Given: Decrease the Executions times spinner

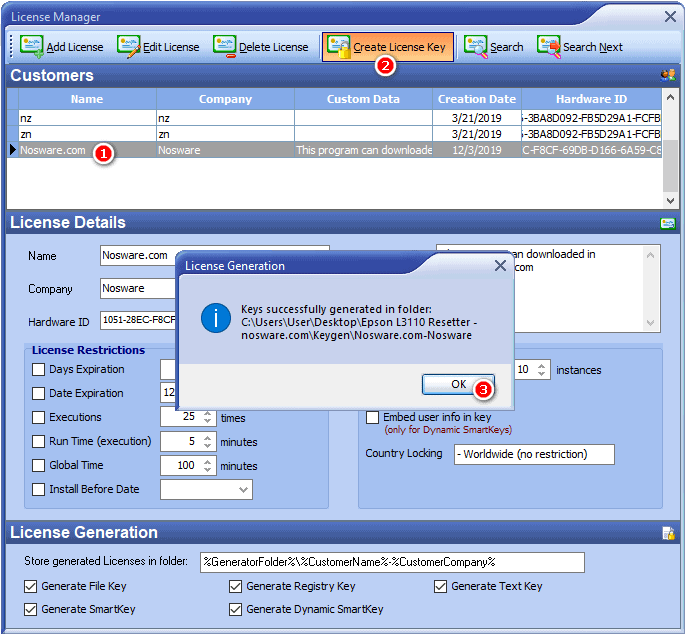Looking at the screenshot, I should point(207,421).
